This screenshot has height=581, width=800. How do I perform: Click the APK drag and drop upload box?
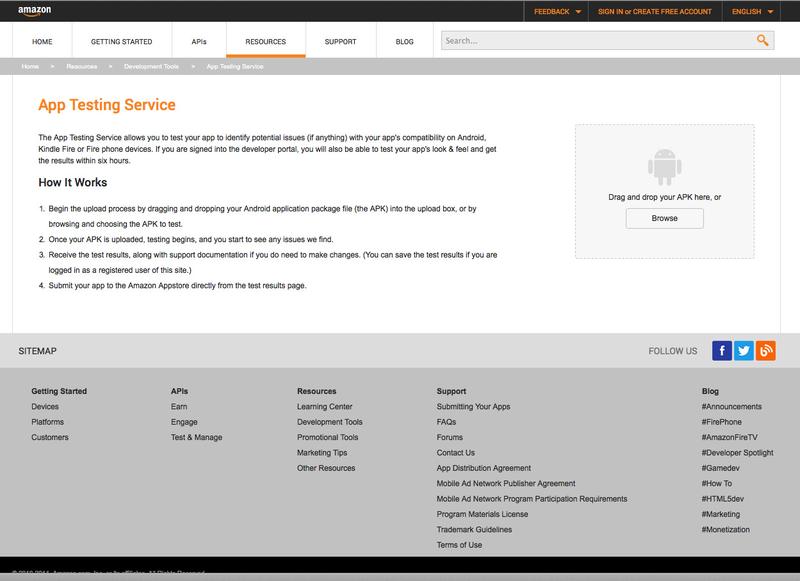click(x=664, y=191)
